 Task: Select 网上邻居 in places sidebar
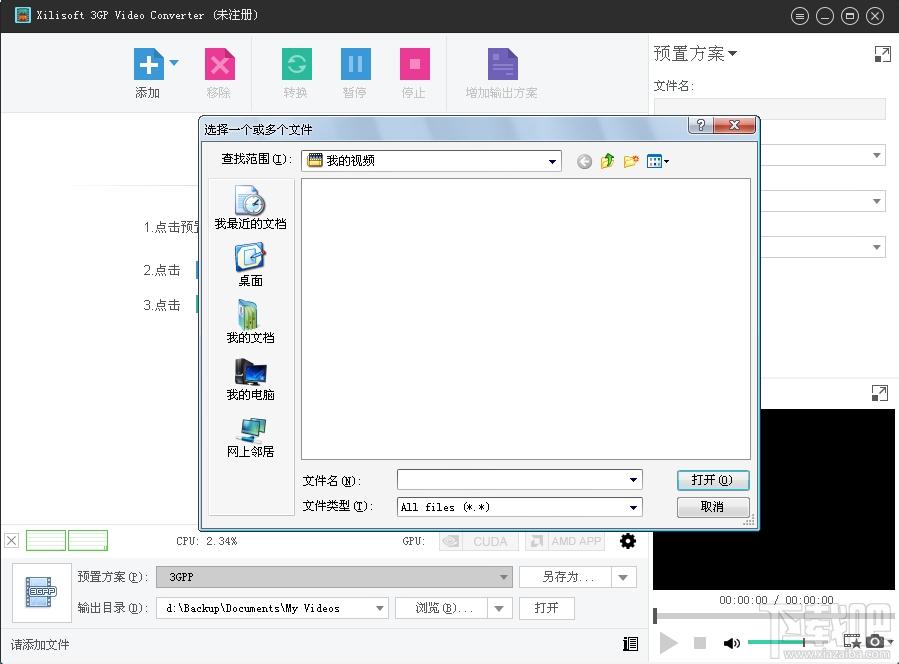(x=251, y=436)
